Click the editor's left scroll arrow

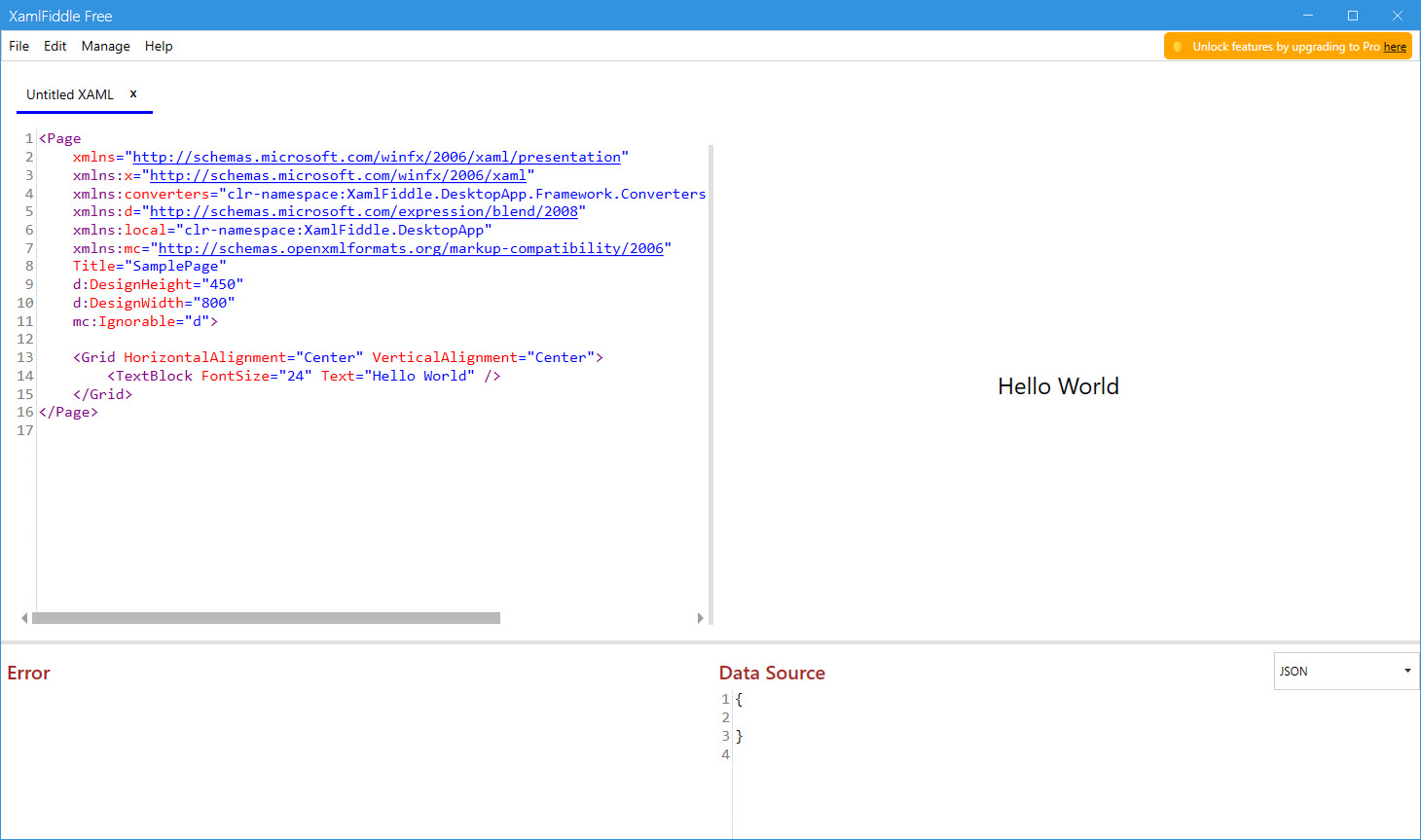tap(24, 618)
